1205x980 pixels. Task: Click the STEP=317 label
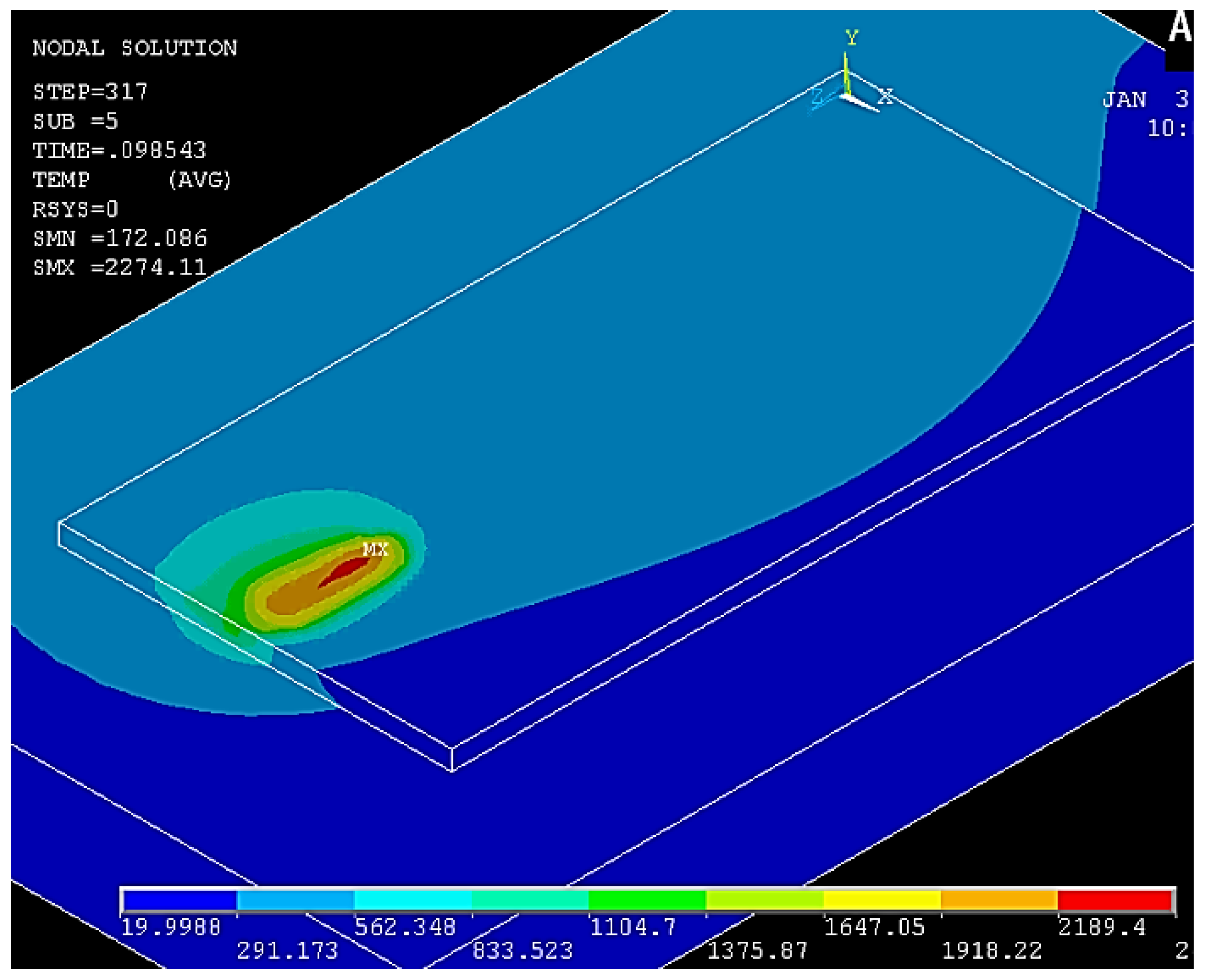pyautogui.click(x=90, y=91)
